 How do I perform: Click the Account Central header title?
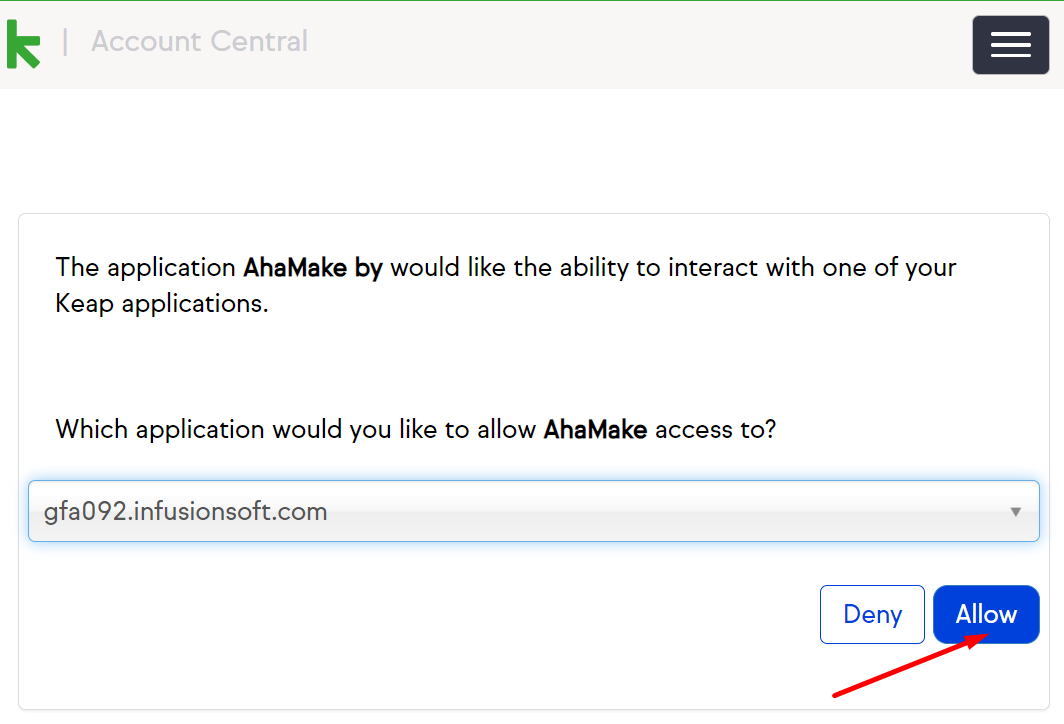pos(200,41)
